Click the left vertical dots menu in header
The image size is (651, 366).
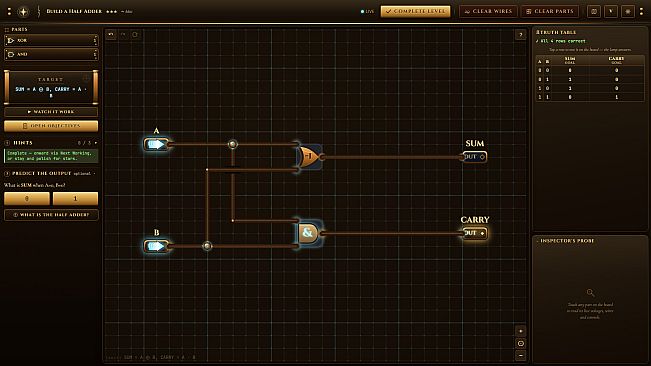tap(9, 12)
